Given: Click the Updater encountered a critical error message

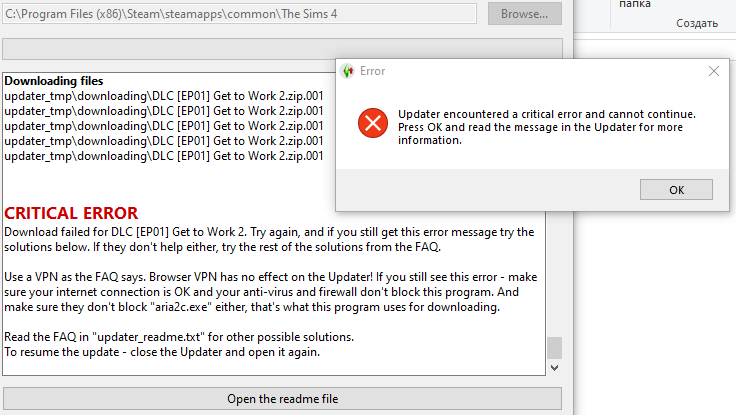Looking at the screenshot, I should click(x=547, y=127).
